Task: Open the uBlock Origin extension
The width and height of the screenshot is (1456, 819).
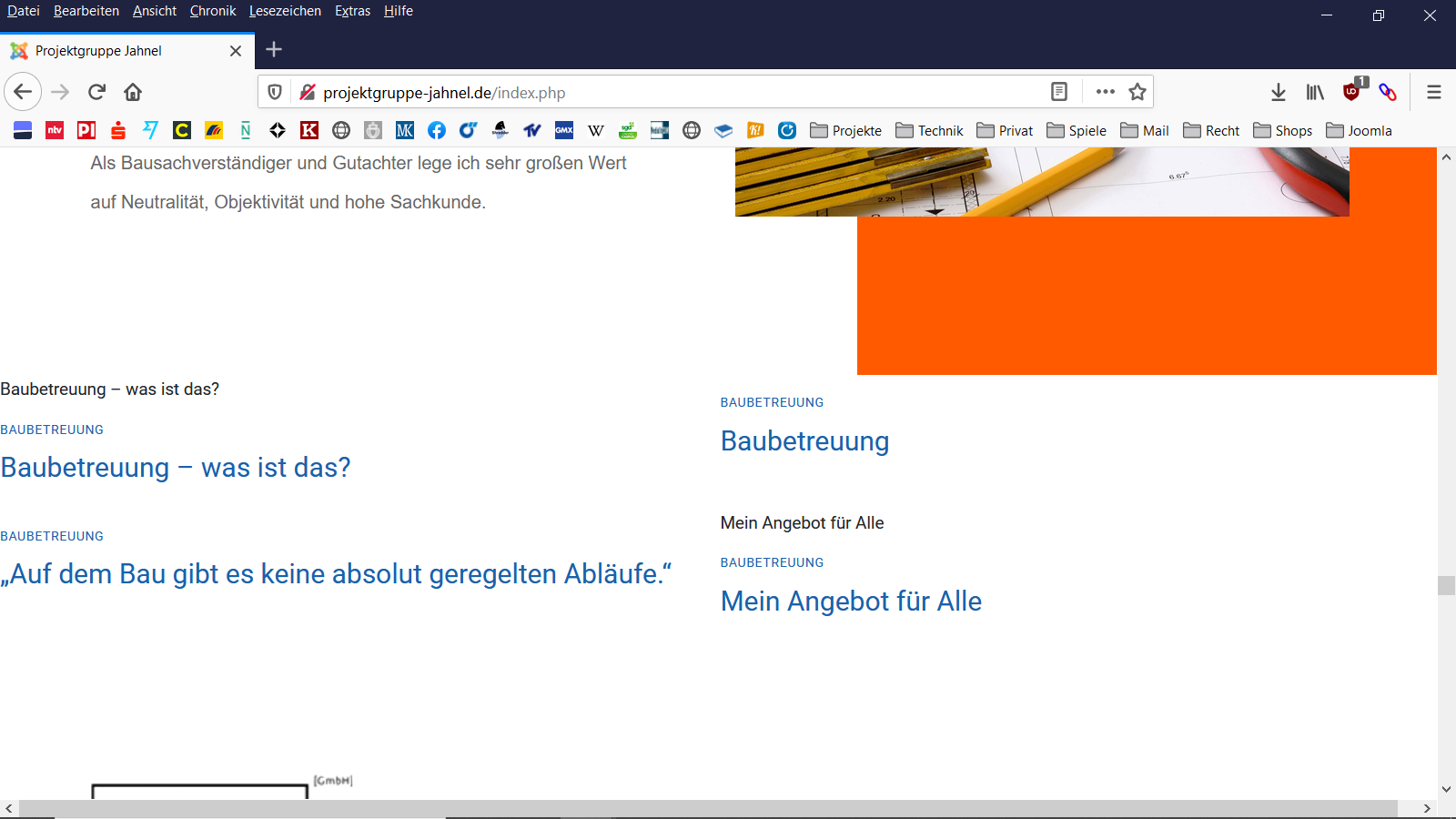Action: coord(1352,91)
